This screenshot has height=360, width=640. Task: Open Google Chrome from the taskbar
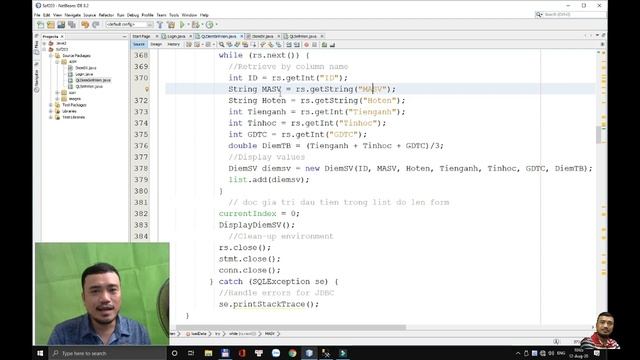pos(292,353)
